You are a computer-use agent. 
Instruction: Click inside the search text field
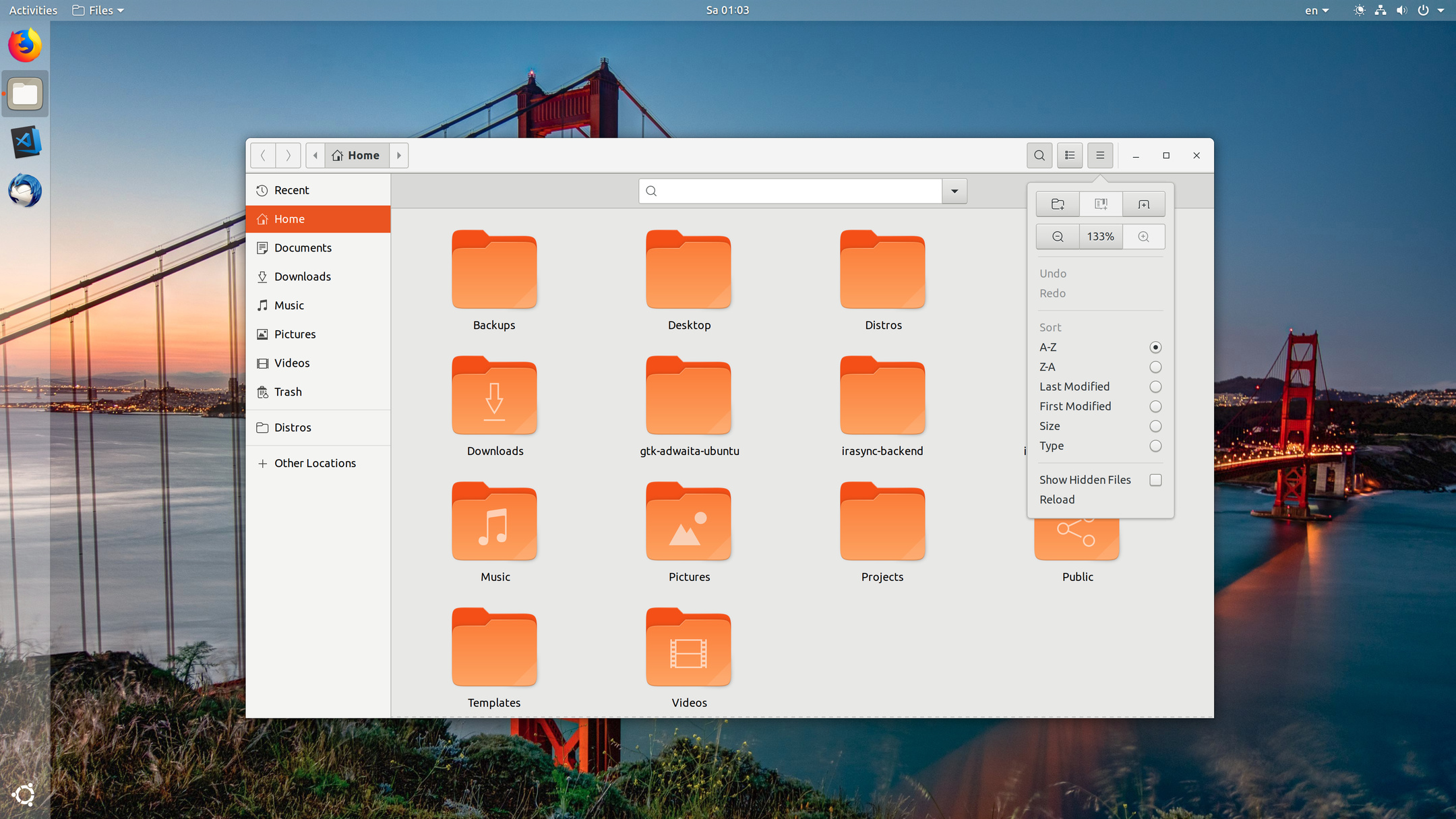pos(795,191)
